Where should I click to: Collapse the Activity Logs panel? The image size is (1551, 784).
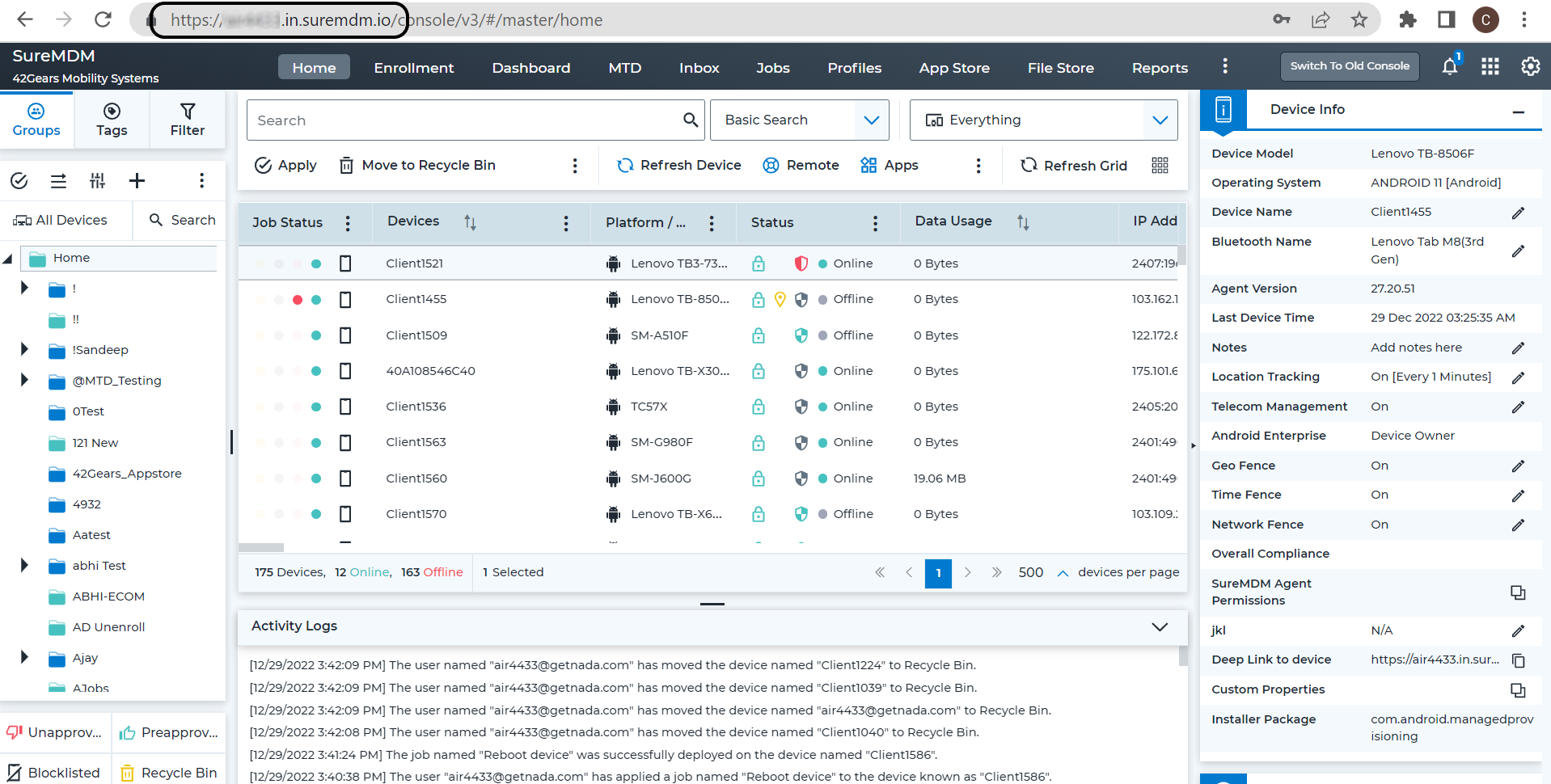[x=1160, y=626]
